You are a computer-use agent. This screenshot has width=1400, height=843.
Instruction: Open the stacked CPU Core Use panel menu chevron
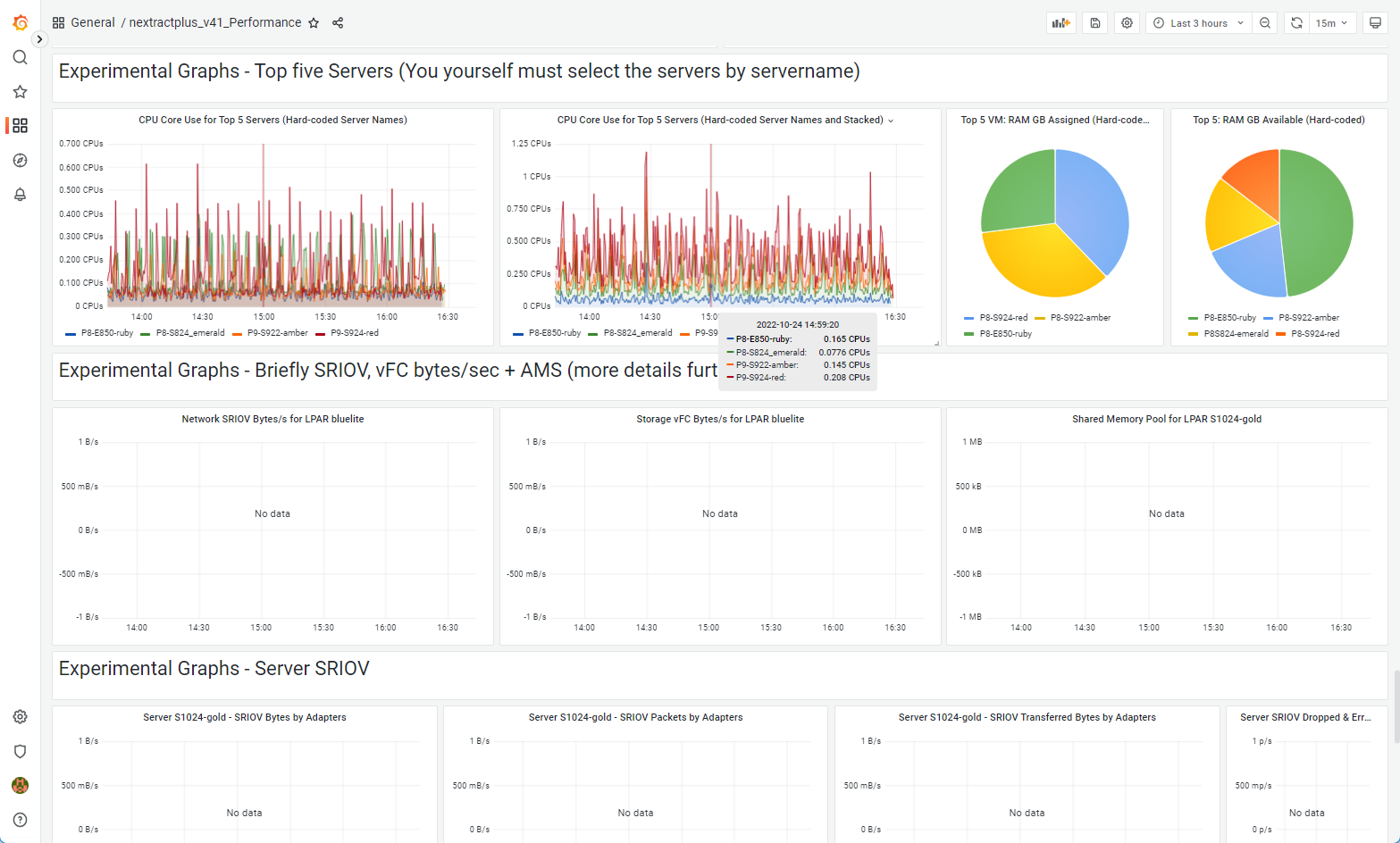[891, 121]
